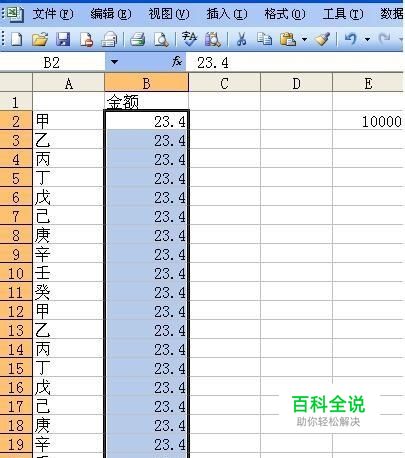Open the Name Box dropdown arrow

(114, 62)
